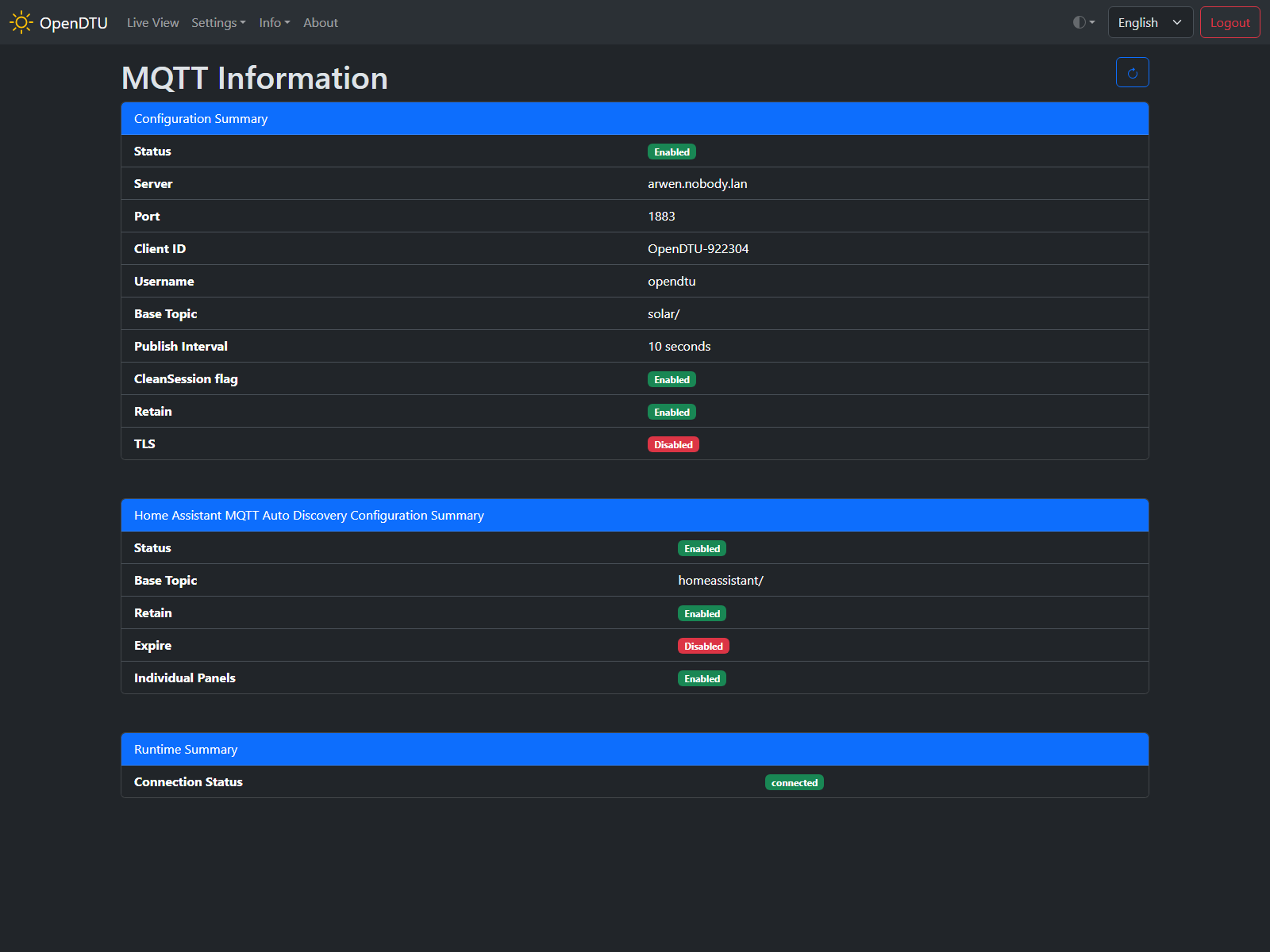Image resolution: width=1270 pixels, height=952 pixels.
Task: Select publish interval 10 seconds
Action: 679,346
